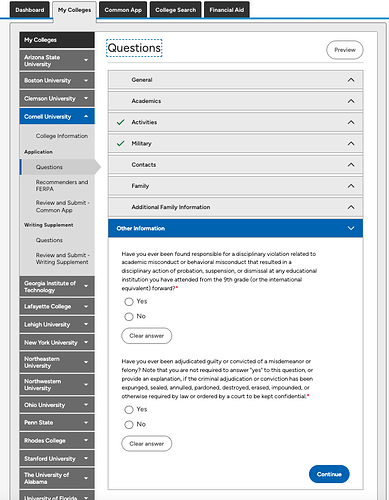Click the green checkmark beside Military
Viewport: 389px width, 500px height.
click(x=120, y=144)
